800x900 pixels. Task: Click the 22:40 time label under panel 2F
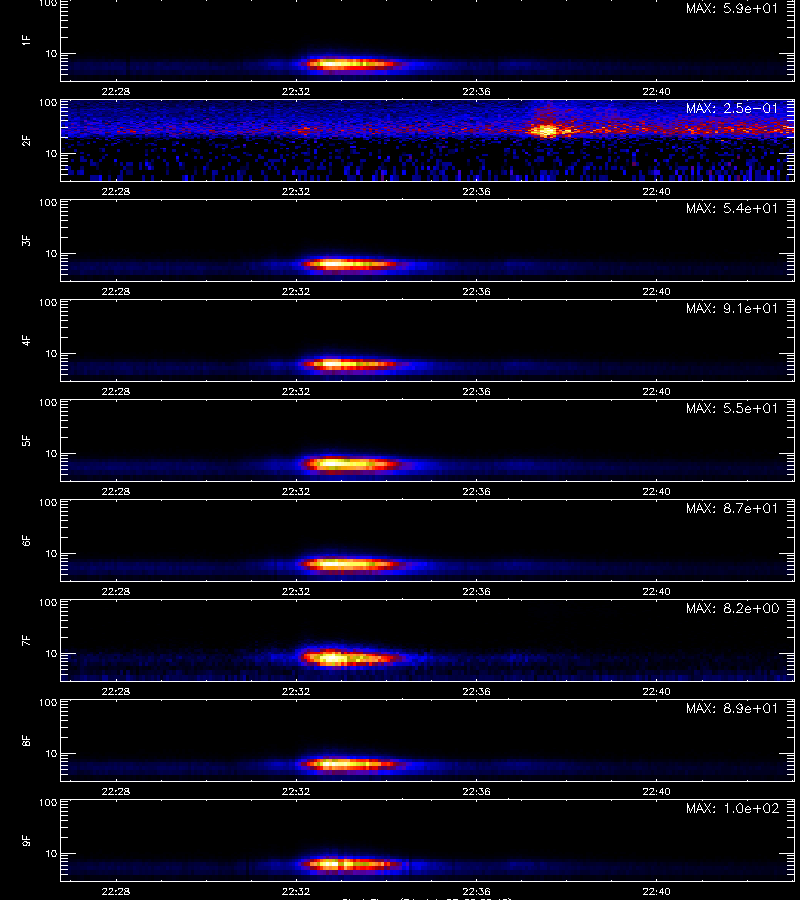pyautogui.click(x=657, y=191)
